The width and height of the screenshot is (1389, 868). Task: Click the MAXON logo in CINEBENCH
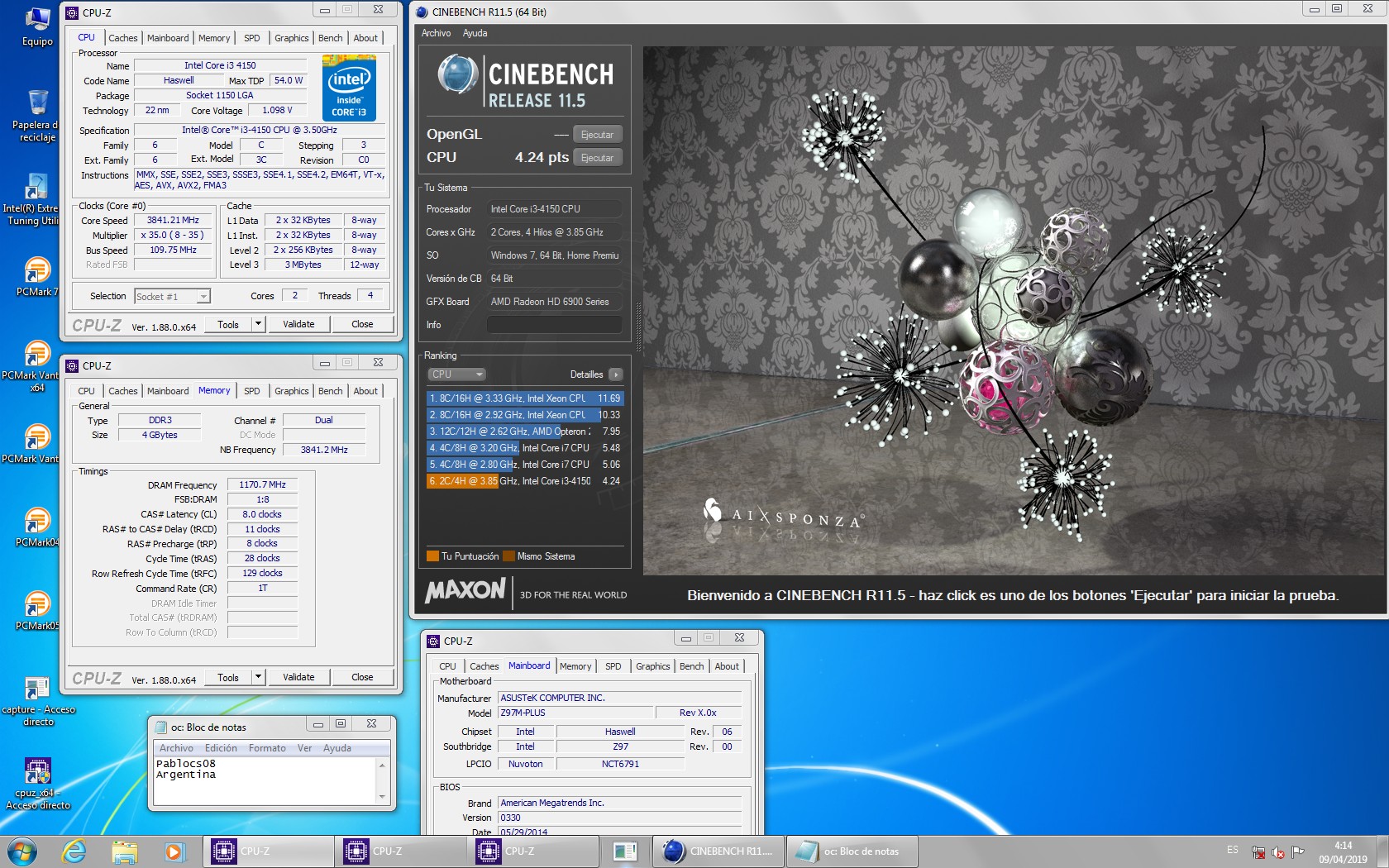[x=465, y=589]
